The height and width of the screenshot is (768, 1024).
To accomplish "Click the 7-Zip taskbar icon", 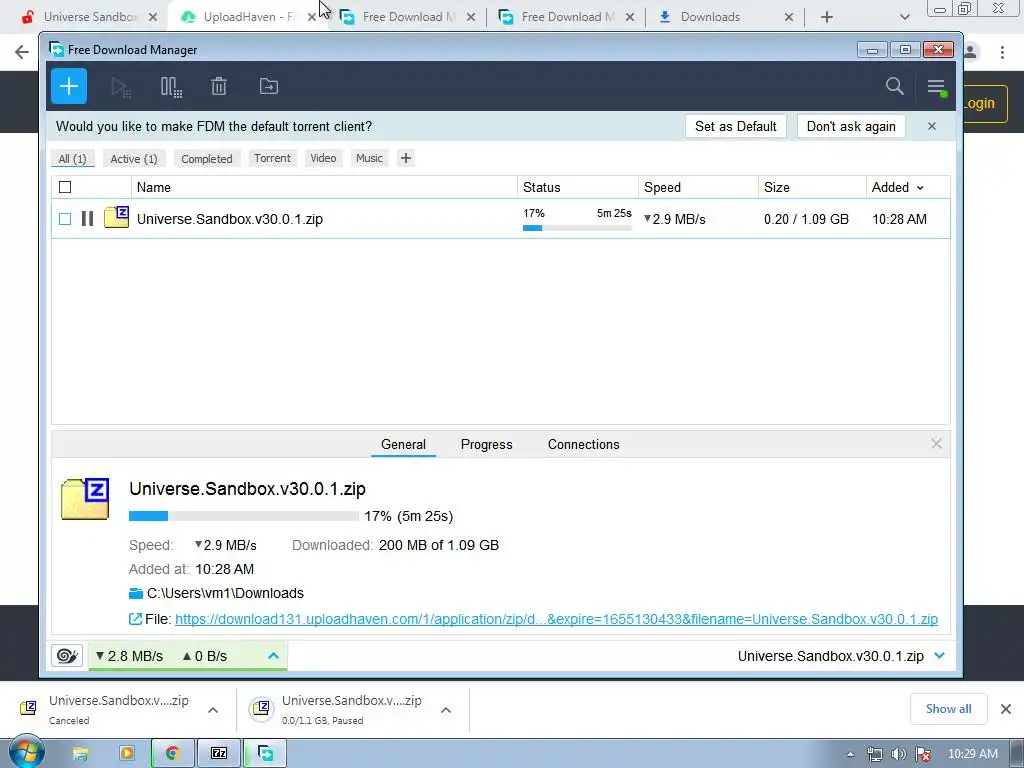I will pos(219,754).
